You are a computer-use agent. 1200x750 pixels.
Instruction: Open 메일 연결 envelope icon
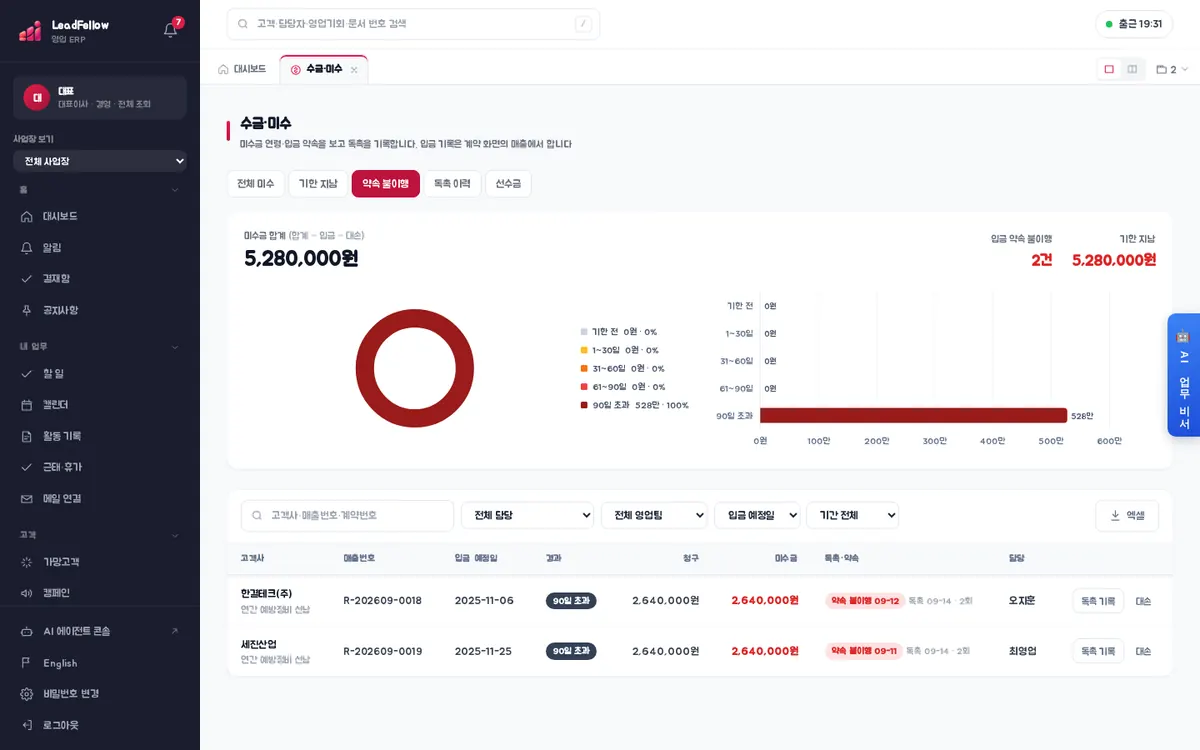[27, 498]
